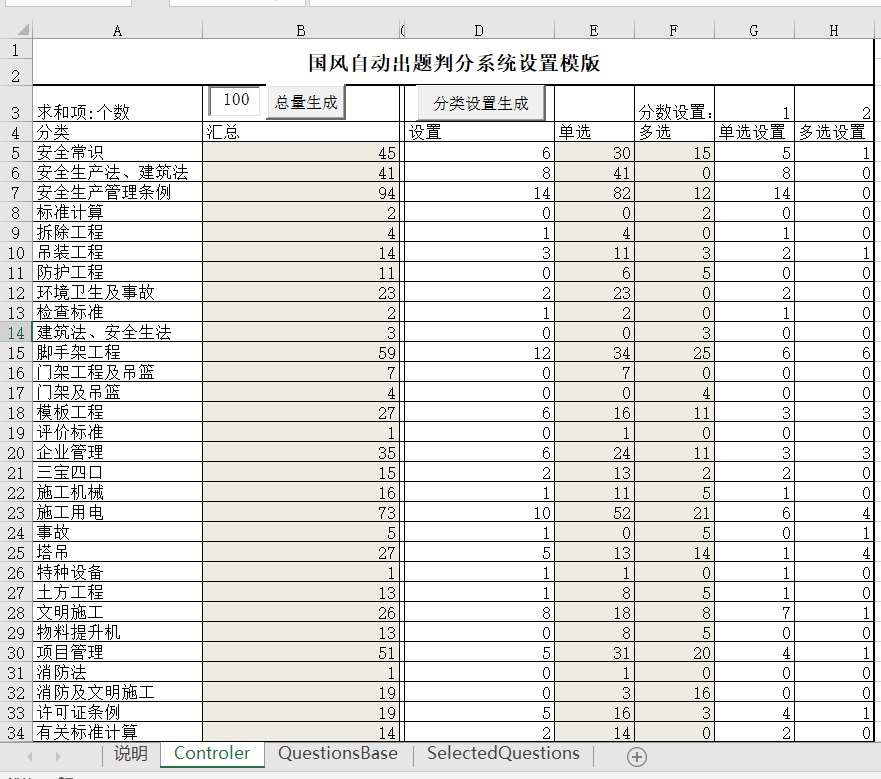Click 单选 value 82 in row 7
This screenshot has height=779, width=881.
pyautogui.click(x=594, y=192)
